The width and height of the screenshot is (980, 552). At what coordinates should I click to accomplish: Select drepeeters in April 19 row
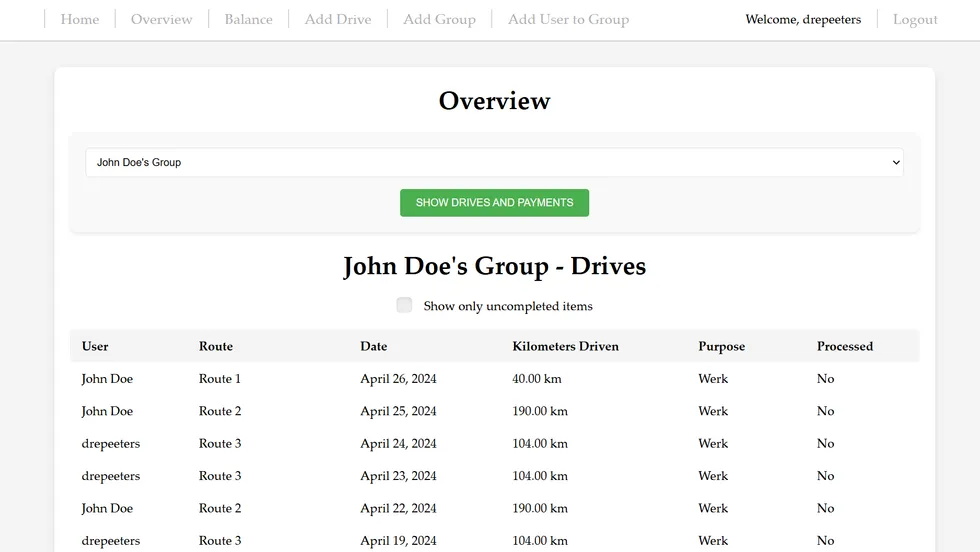click(x=111, y=541)
